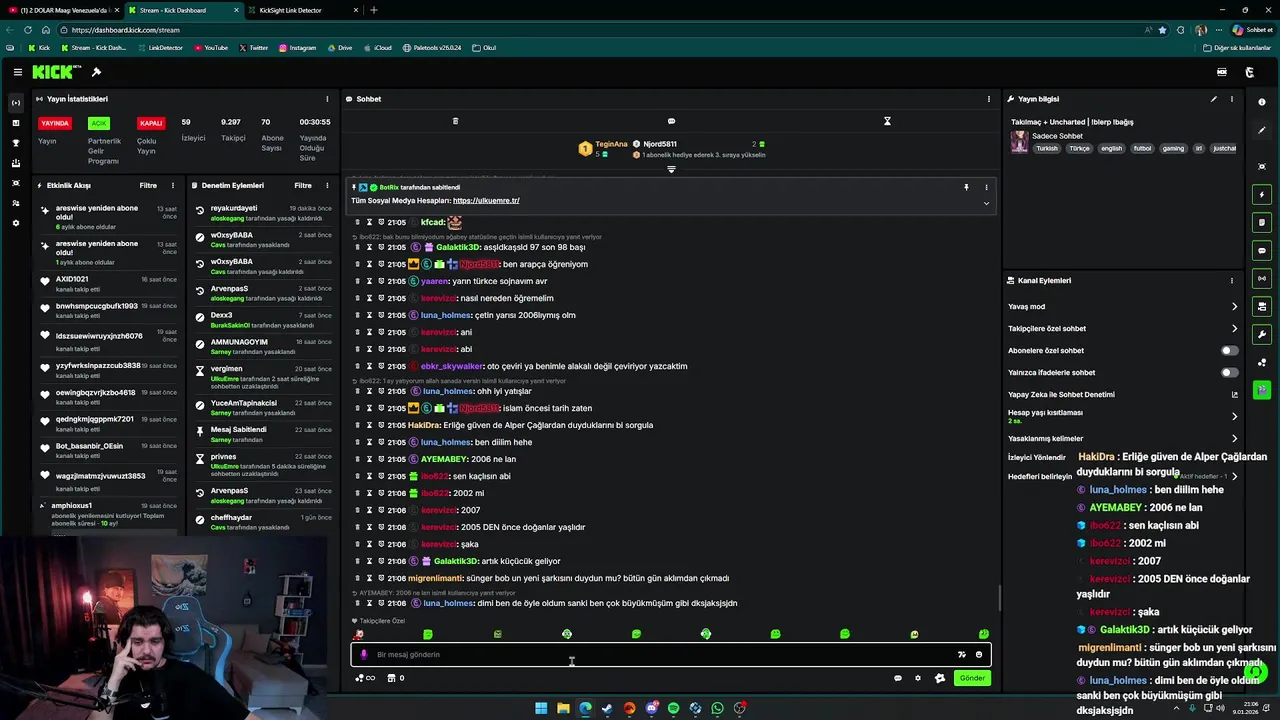
Task: Open the settings gear in the left sidebar
Action: pyautogui.click(x=15, y=223)
